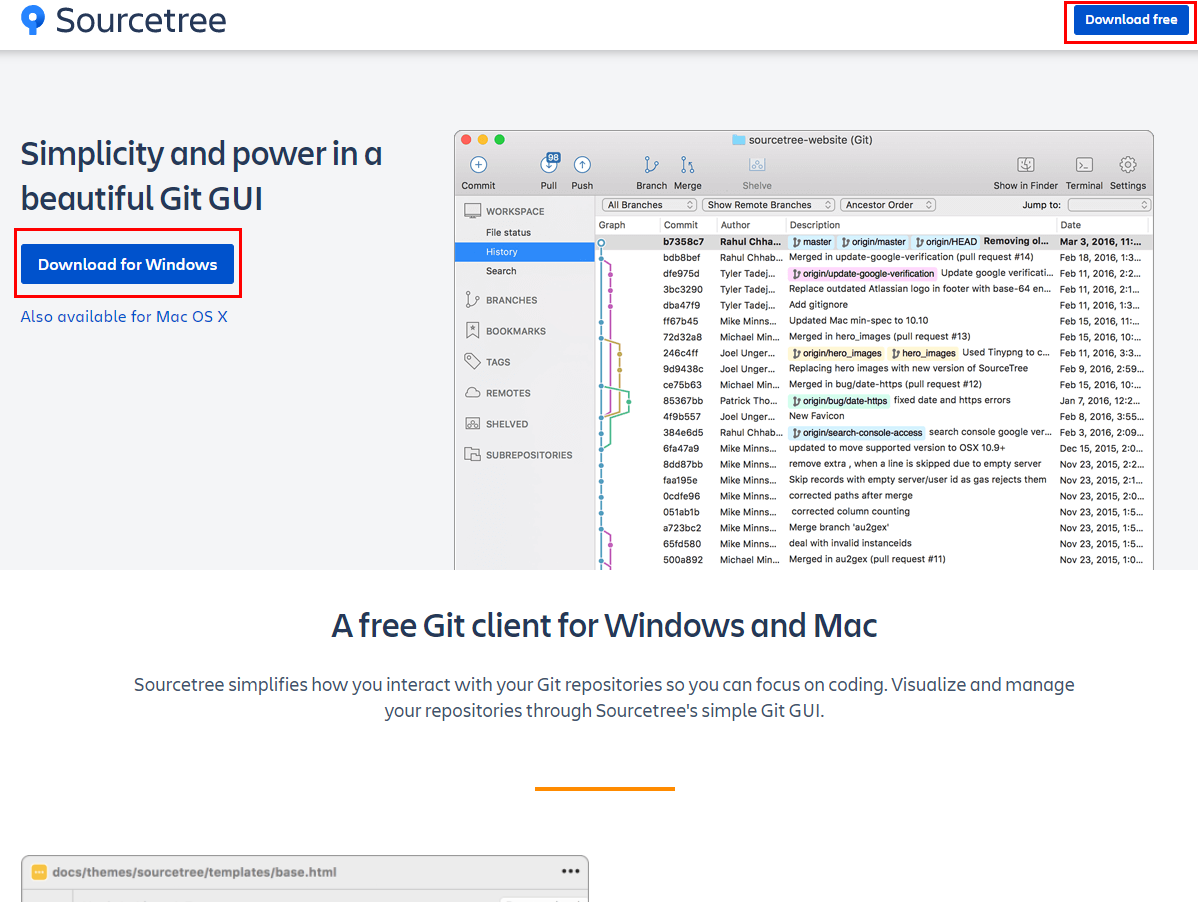The width and height of the screenshot is (1198, 902).
Task: Select commit a723bc2 Merge branch 'au2gex'
Action: [873, 528]
